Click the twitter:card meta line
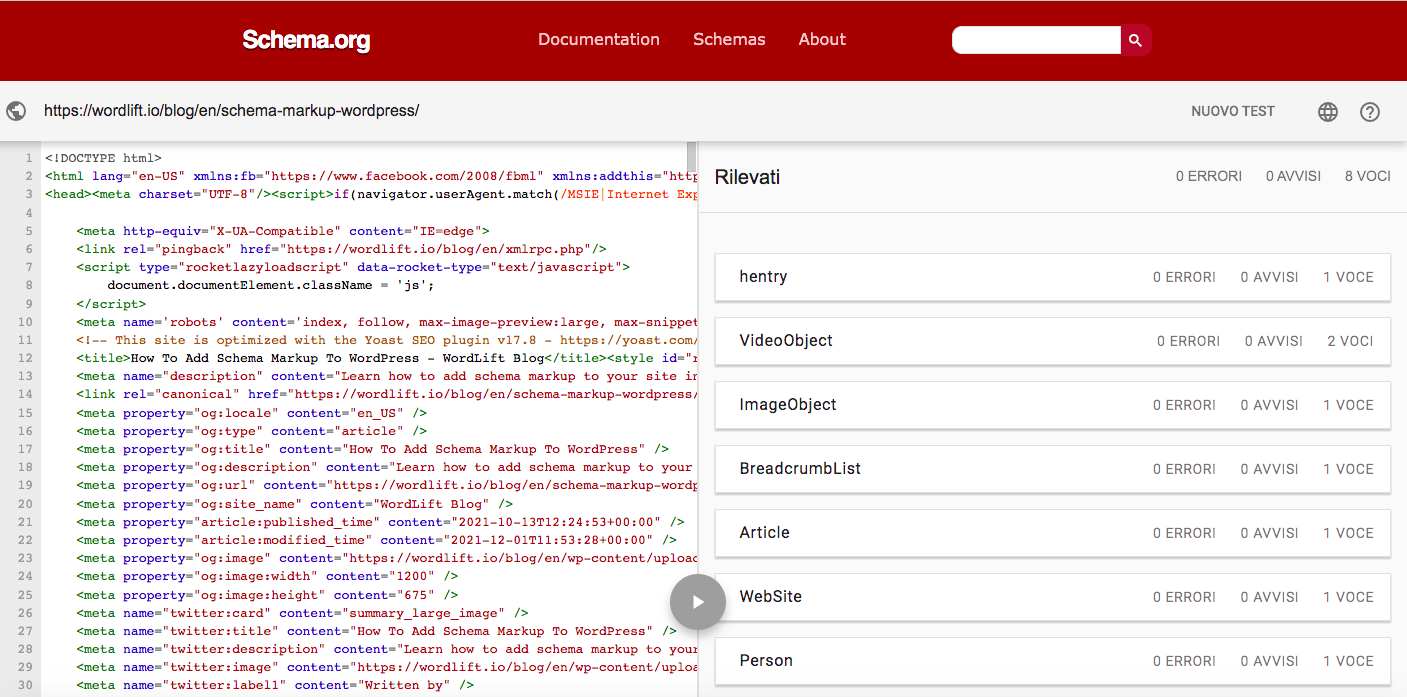1407x697 pixels. [x=302, y=613]
